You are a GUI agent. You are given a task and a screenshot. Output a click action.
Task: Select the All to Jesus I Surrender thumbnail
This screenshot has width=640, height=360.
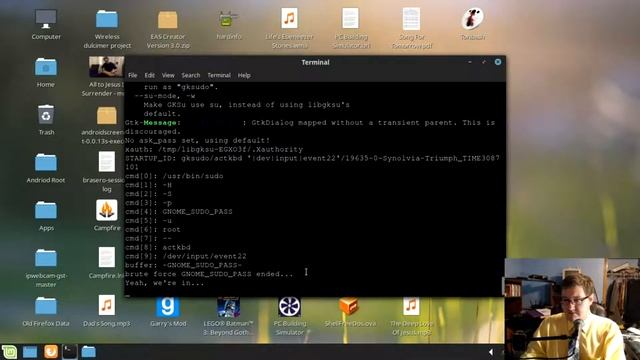click(107, 67)
